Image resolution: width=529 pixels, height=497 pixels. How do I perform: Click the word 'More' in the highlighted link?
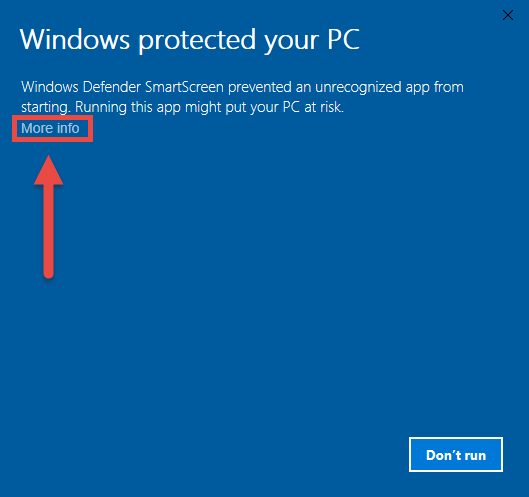tap(37, 128)
